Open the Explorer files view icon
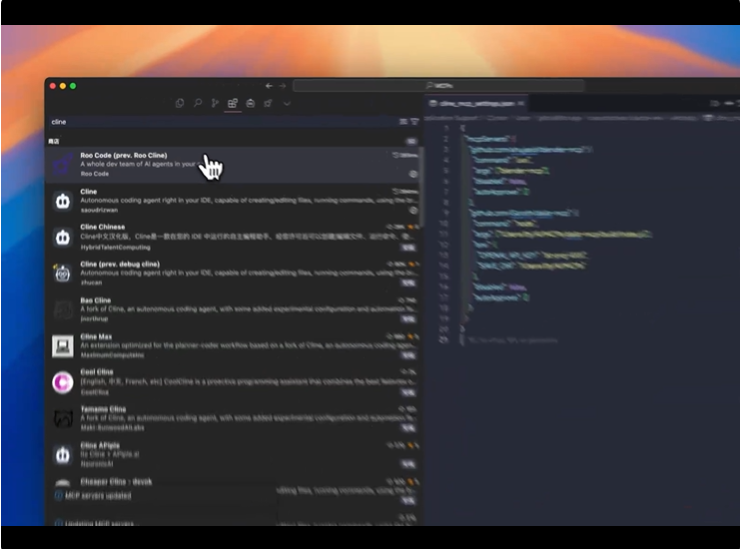 tap(179, 103)
